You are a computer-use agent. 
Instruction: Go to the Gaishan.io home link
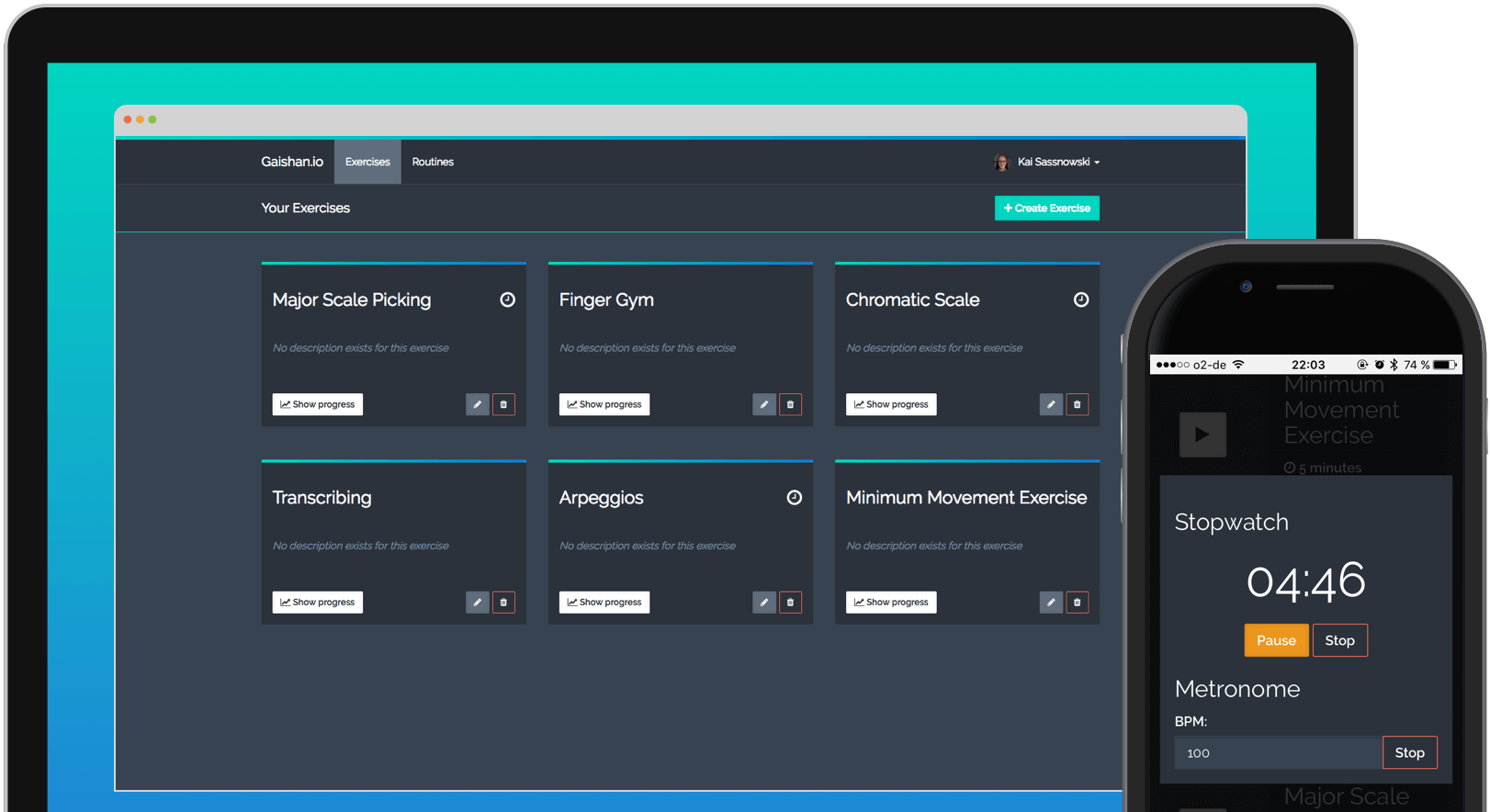pos(292,162)
